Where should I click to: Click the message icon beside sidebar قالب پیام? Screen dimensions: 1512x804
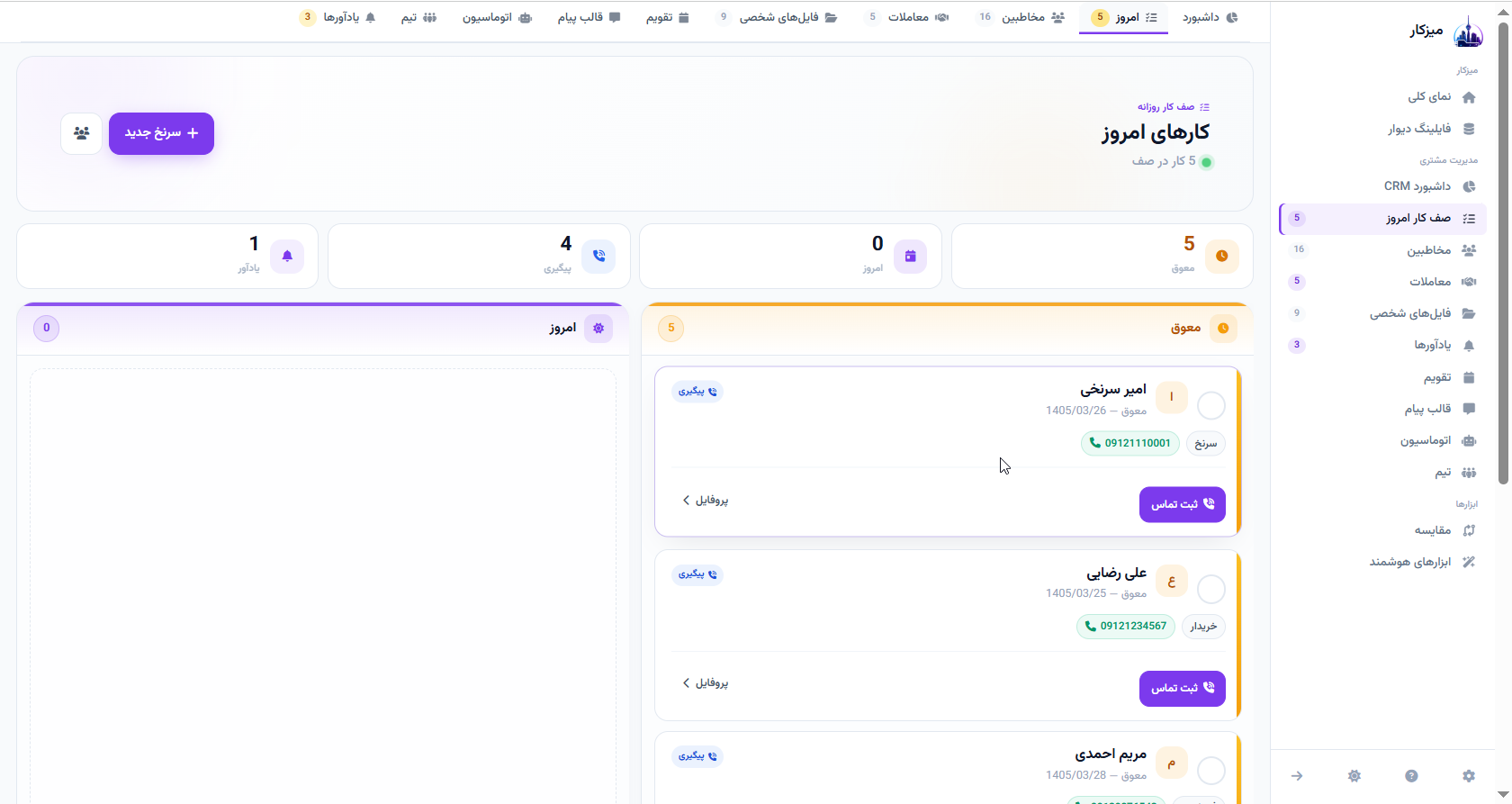tap(1469, 409)
